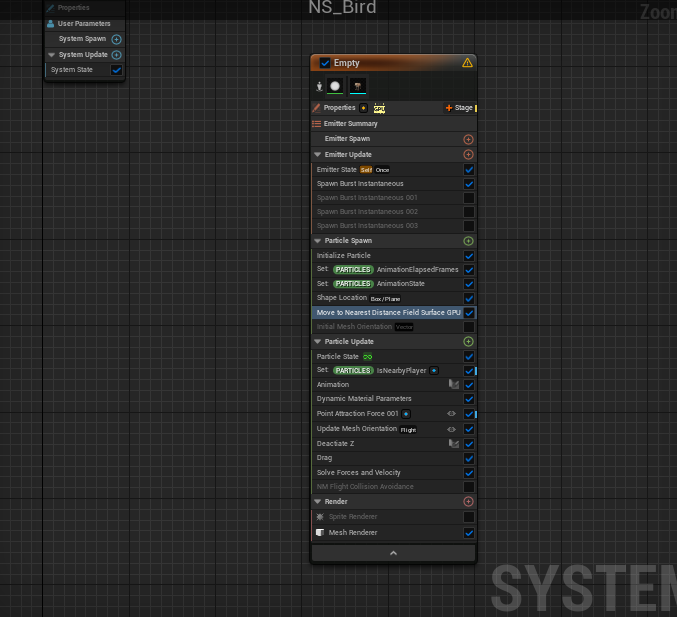Click the infinity icon beside Particle State
677x617 pixels.
(x=367, y=357)
